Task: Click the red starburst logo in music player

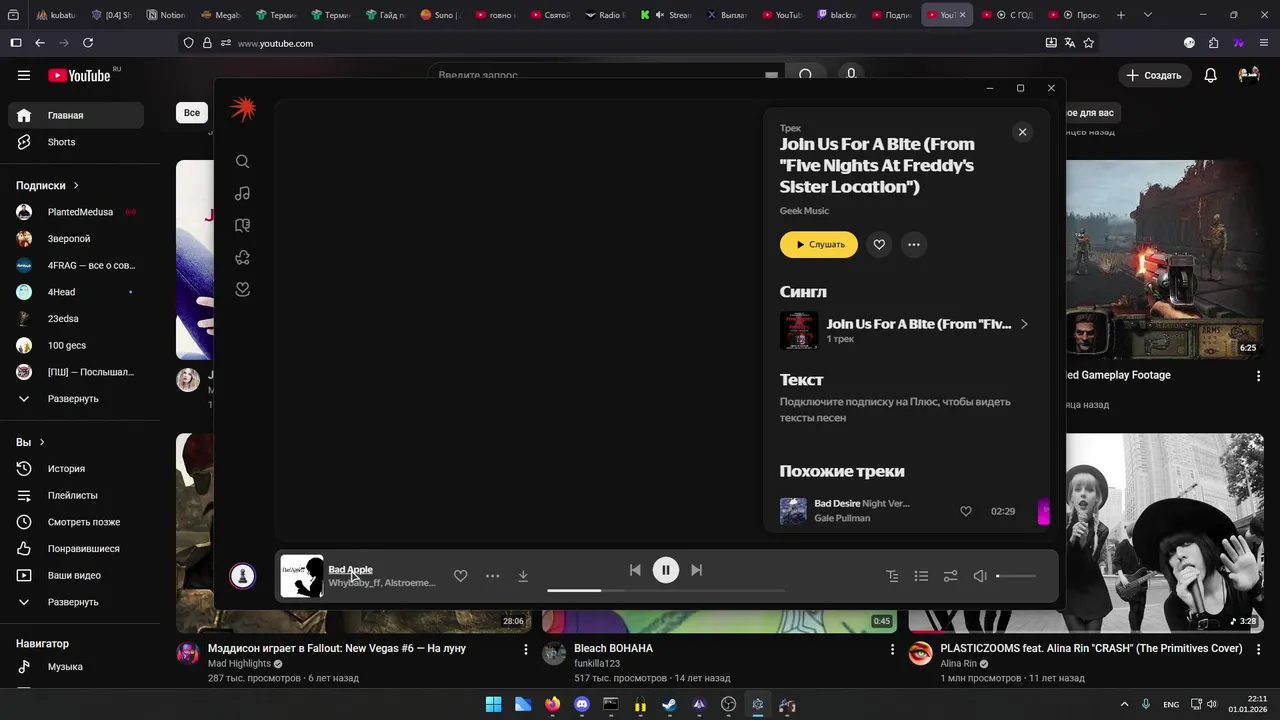Action: pyautogui.click(x=243, y=110)
